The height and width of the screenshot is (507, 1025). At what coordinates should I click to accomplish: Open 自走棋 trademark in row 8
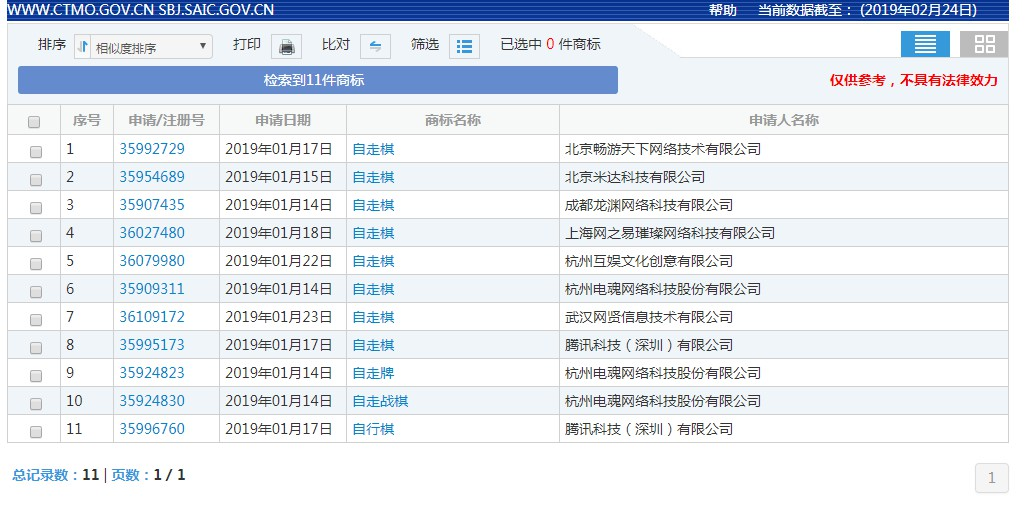(x=373, y=345)
